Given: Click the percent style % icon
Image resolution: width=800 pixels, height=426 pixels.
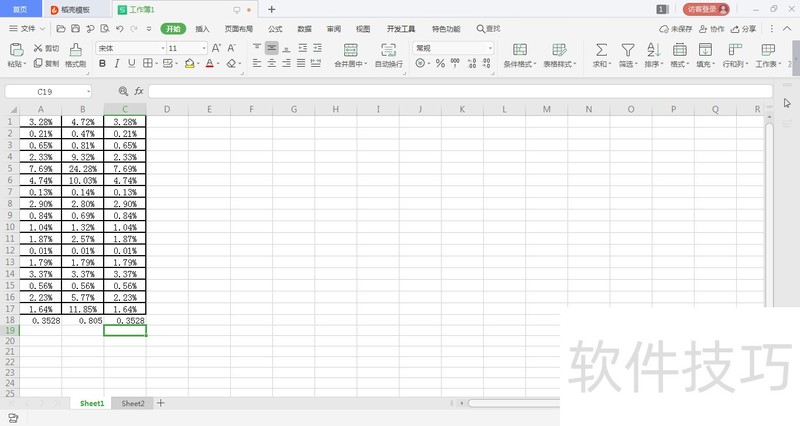Looking at the screenshot, I should pyautogui.click(x=440, y=63).
